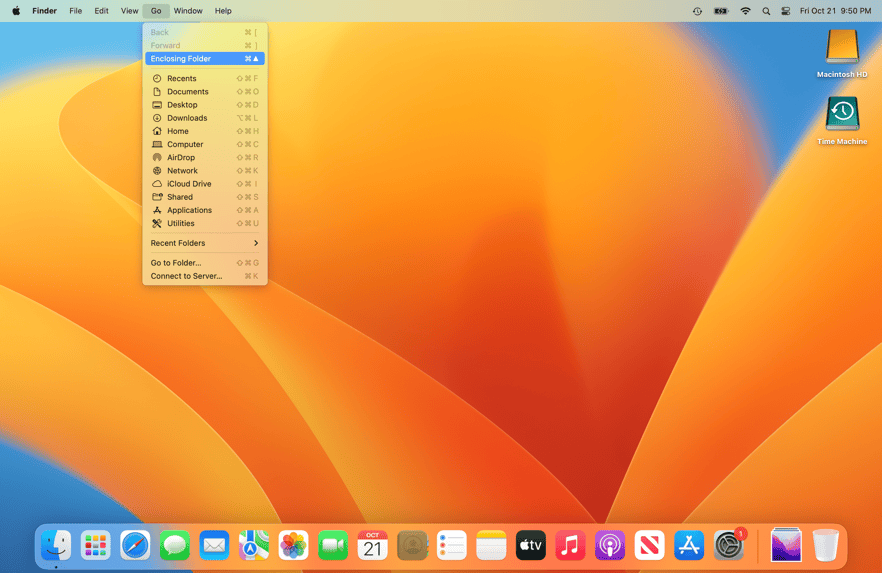Screen dimensions: 882x573
Task: Click the date and time display
Action: (835, 11)
